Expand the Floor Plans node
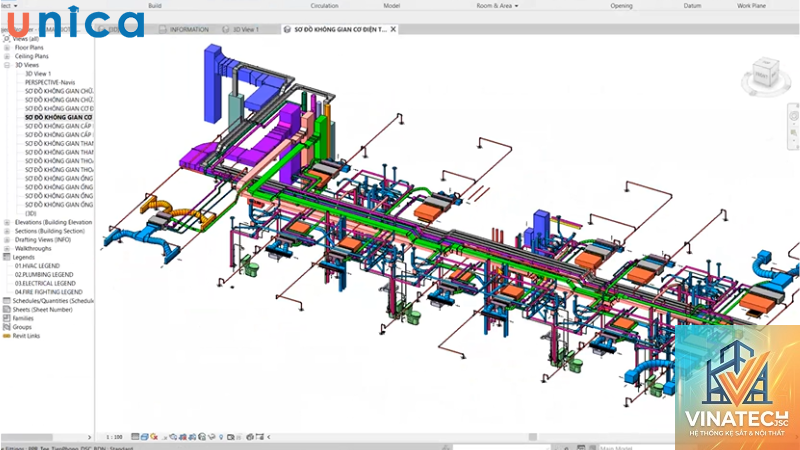Screen dimensions: 800x450 [x=7, y=47]
